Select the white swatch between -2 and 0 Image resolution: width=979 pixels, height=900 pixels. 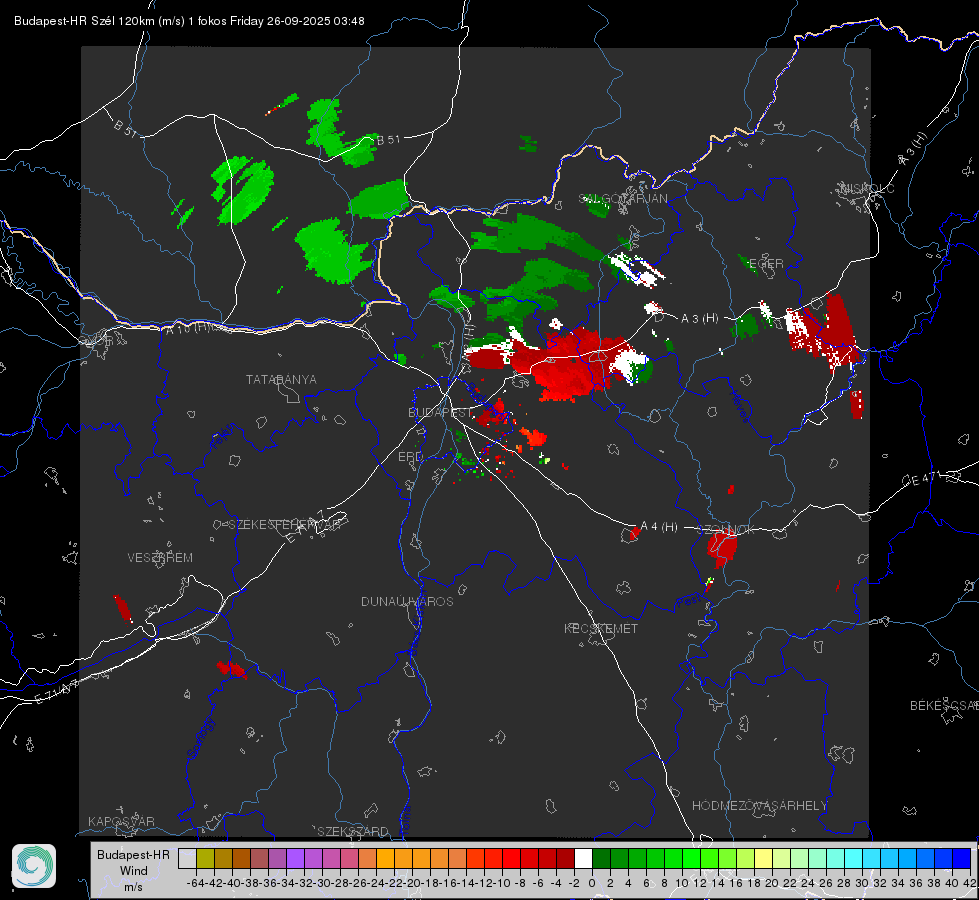[x=583, y=858]
